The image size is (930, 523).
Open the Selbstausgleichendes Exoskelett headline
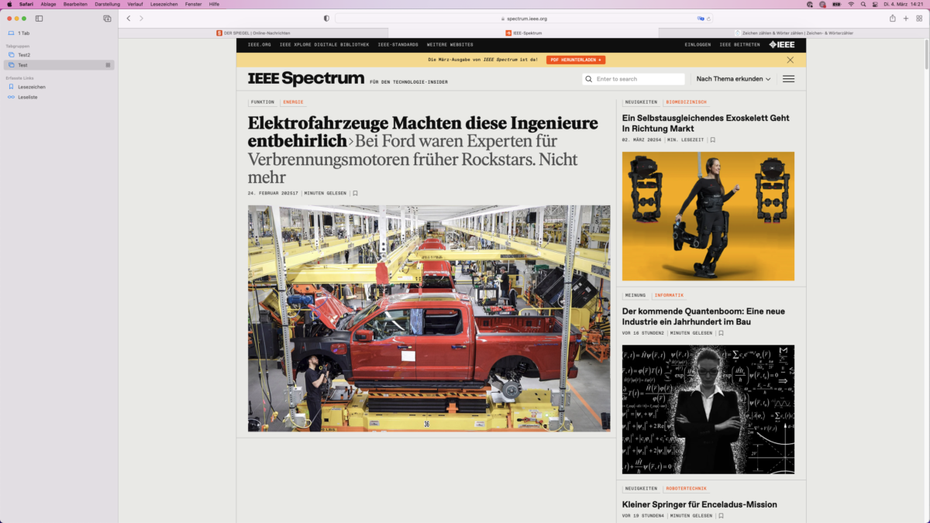click(x=706, y=123)
